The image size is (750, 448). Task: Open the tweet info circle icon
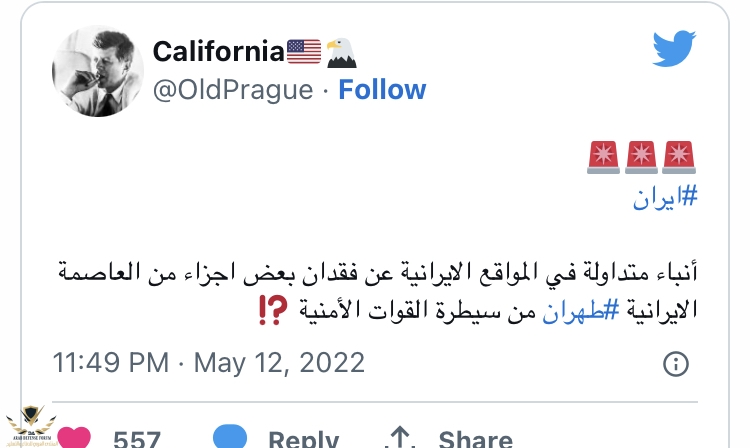point(676,361)
